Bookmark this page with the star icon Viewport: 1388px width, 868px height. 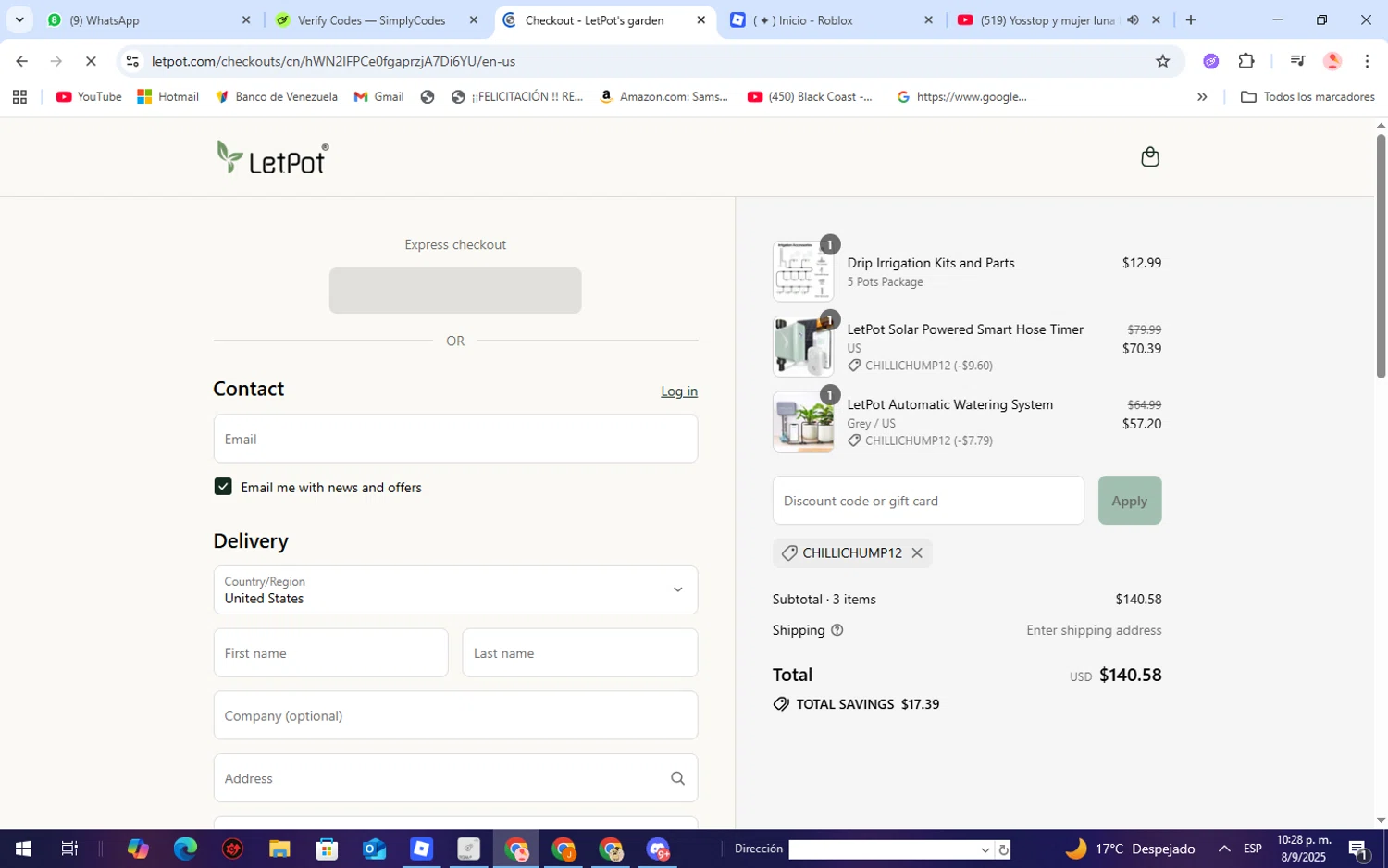1163,61
